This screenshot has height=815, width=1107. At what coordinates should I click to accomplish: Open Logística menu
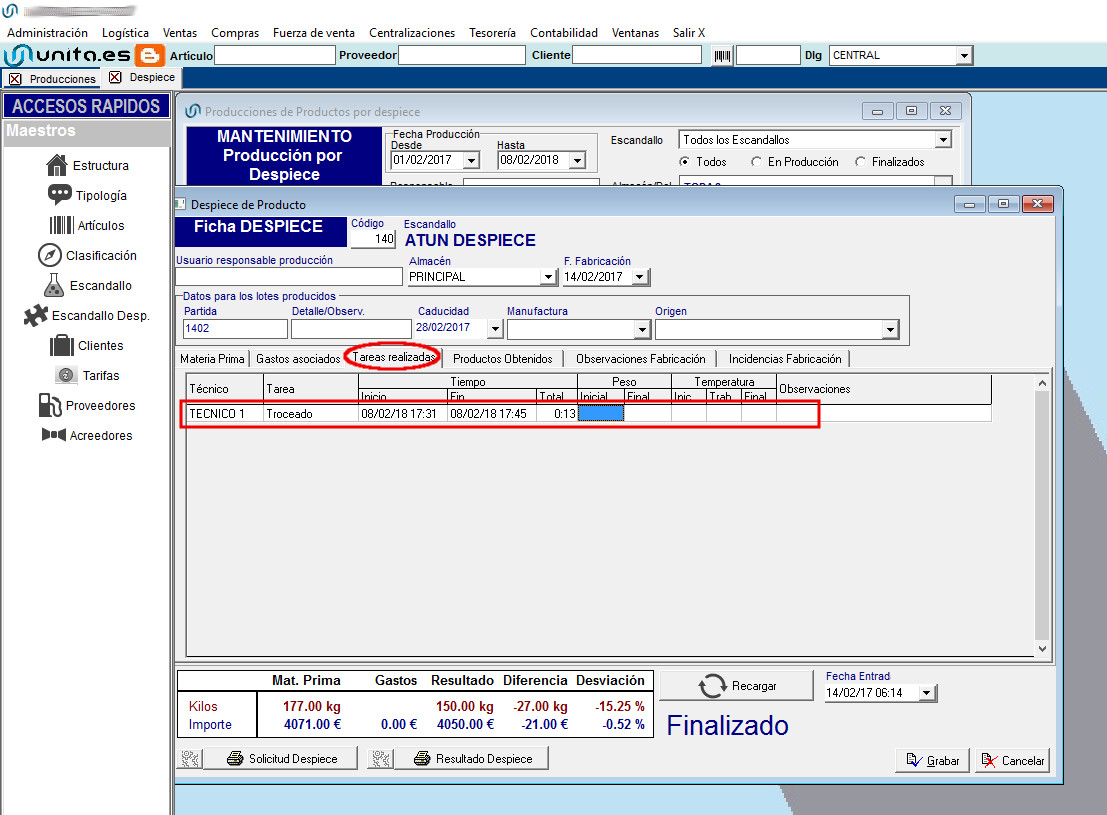(125, 32)
